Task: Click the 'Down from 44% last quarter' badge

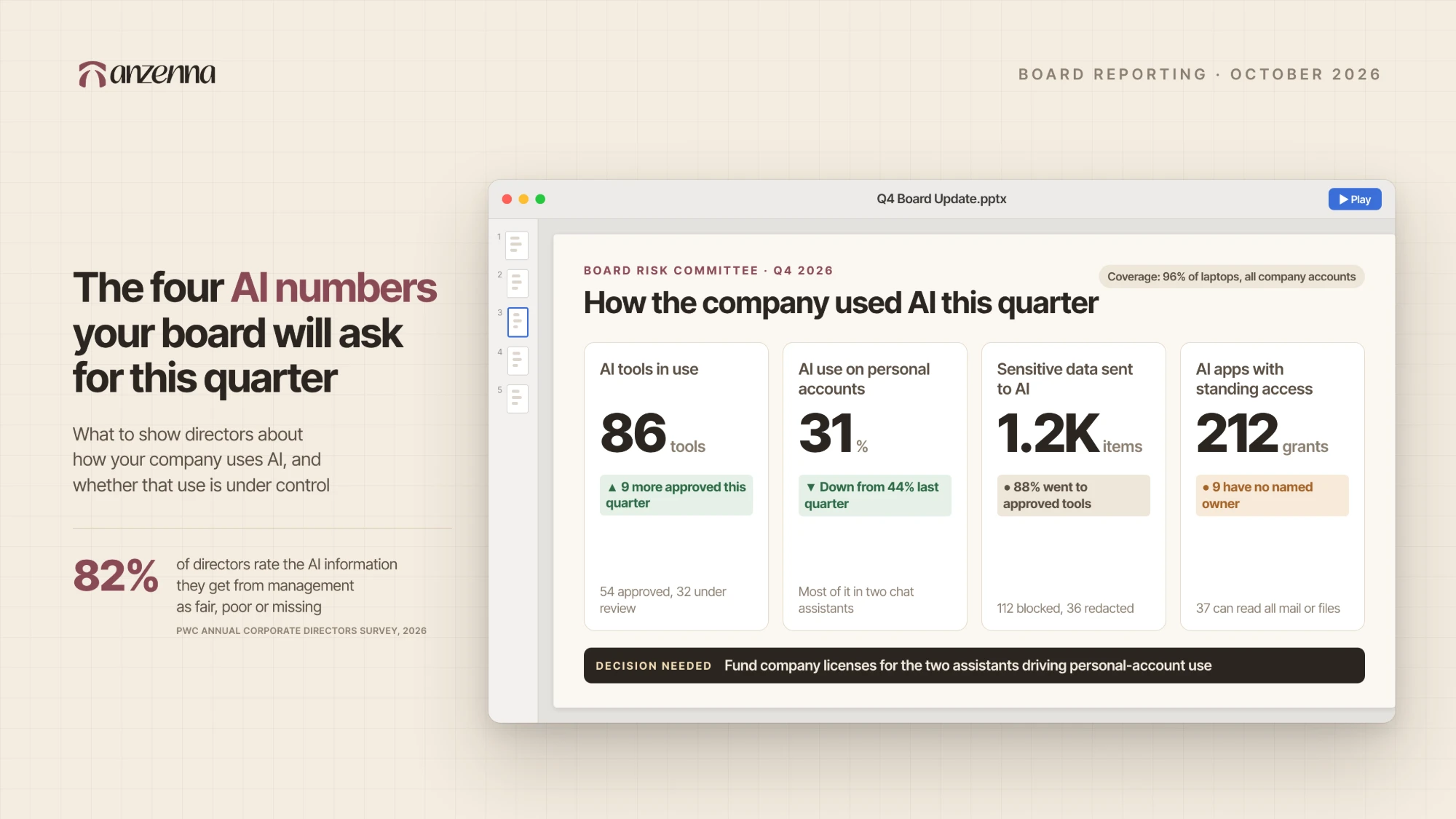Action: click(x=874, y=495)
